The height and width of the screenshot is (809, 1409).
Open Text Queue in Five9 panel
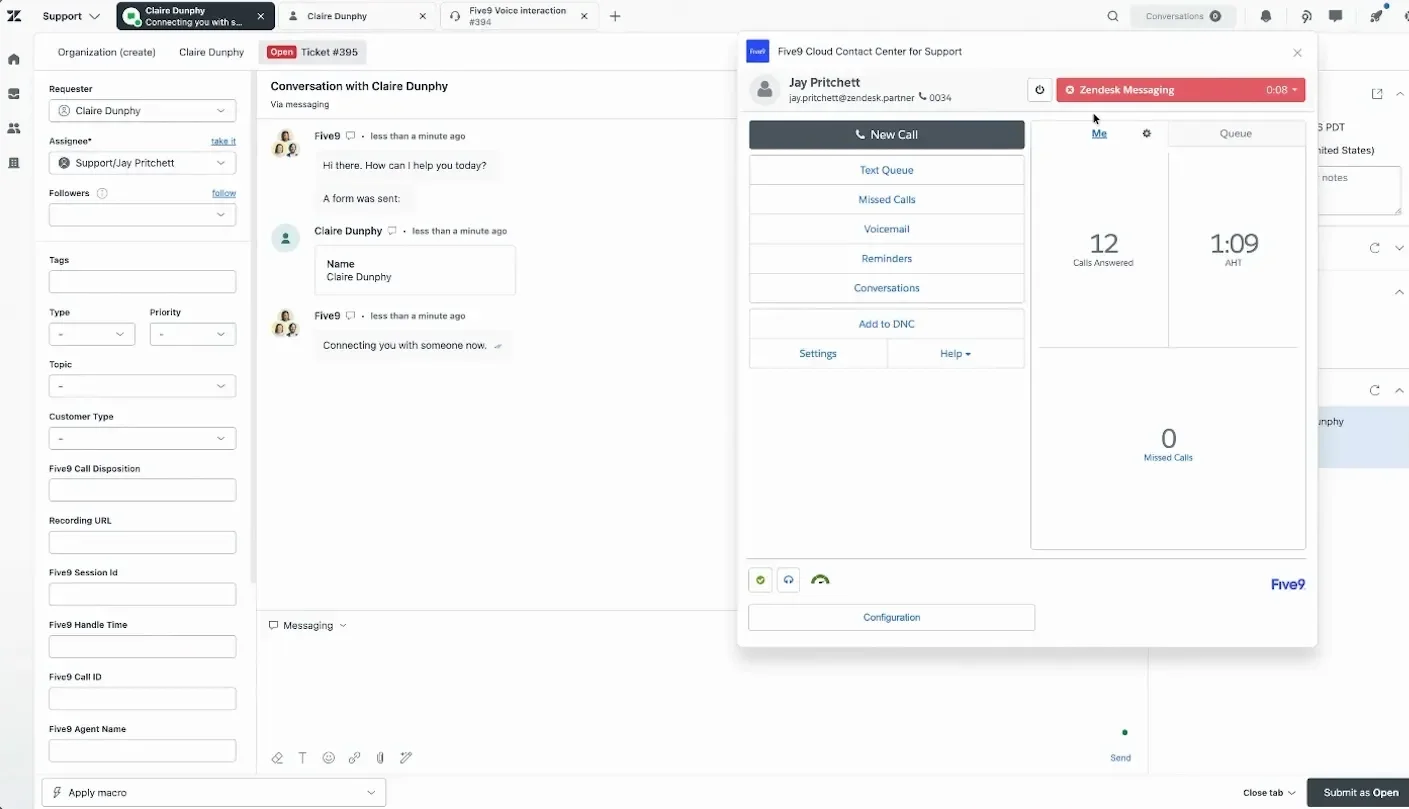pyautogui.click(x=887, y=170)
